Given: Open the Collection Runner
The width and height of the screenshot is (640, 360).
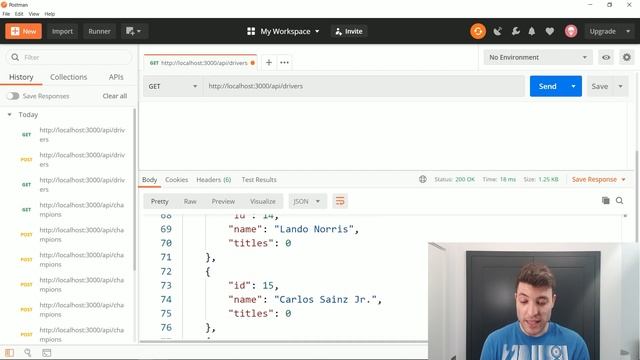Looking at the screenshot, I should 99,31.
